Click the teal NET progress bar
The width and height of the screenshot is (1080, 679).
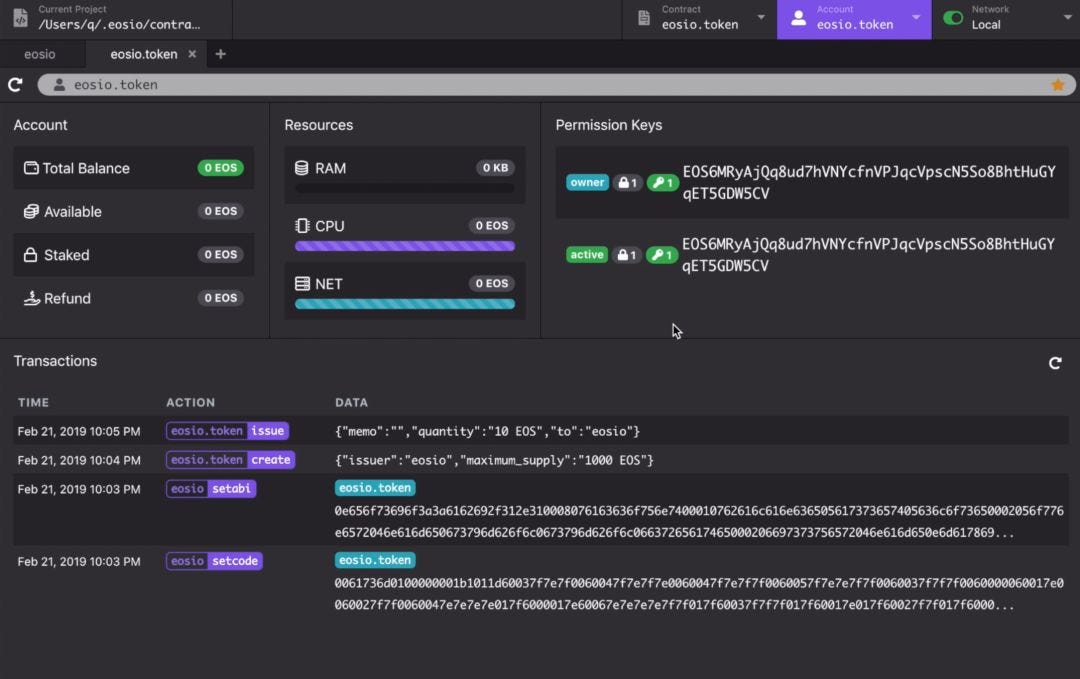pyautogui.click(x=405, y=304)
